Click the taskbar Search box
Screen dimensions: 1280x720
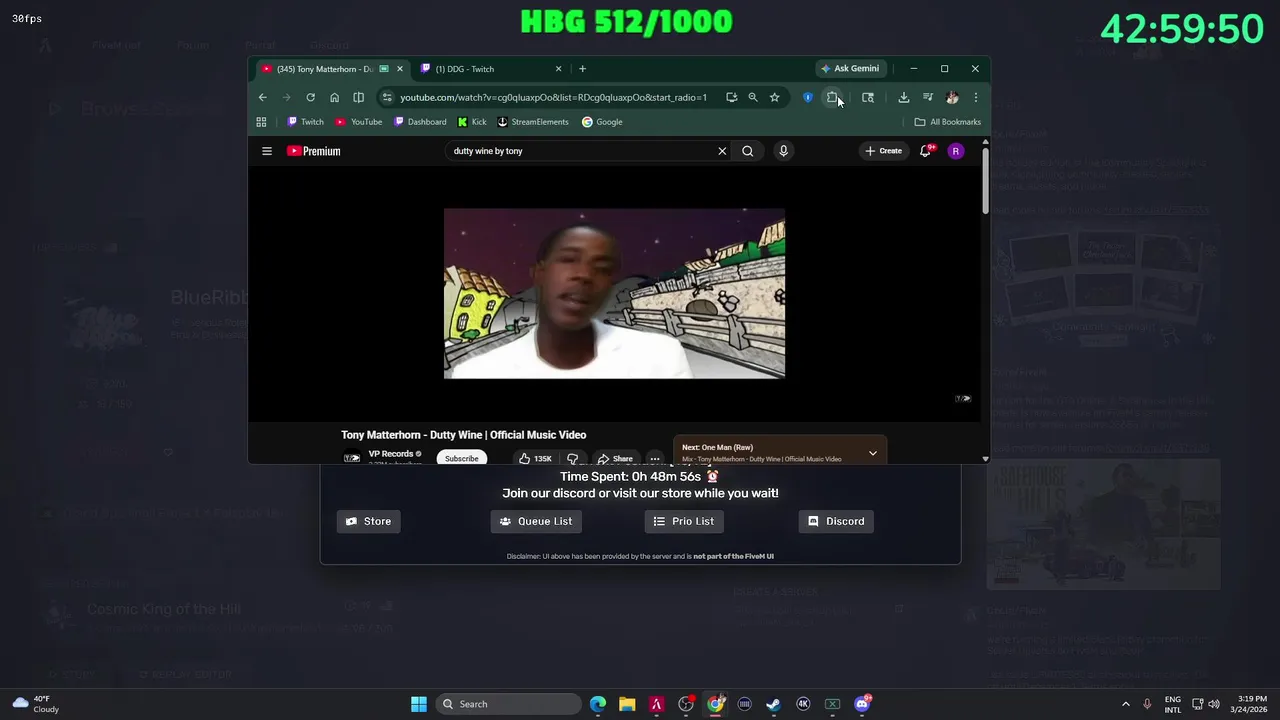pyautogui.click(x=510, y=704)
